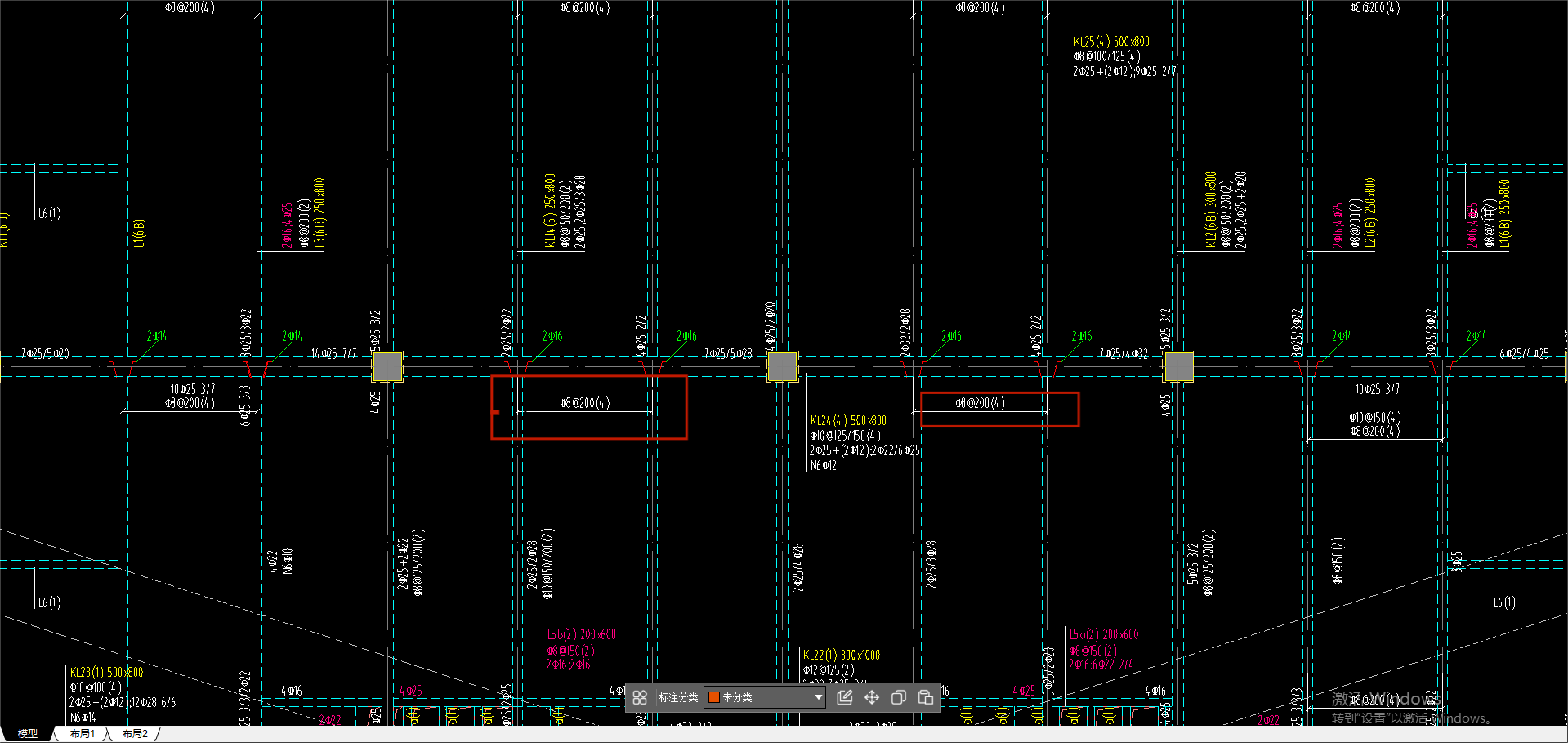This screenshot has width=1568, height=743.
Task: Select the vertical KL2(6B) 300x800 label
Action: pos(1210,209)
